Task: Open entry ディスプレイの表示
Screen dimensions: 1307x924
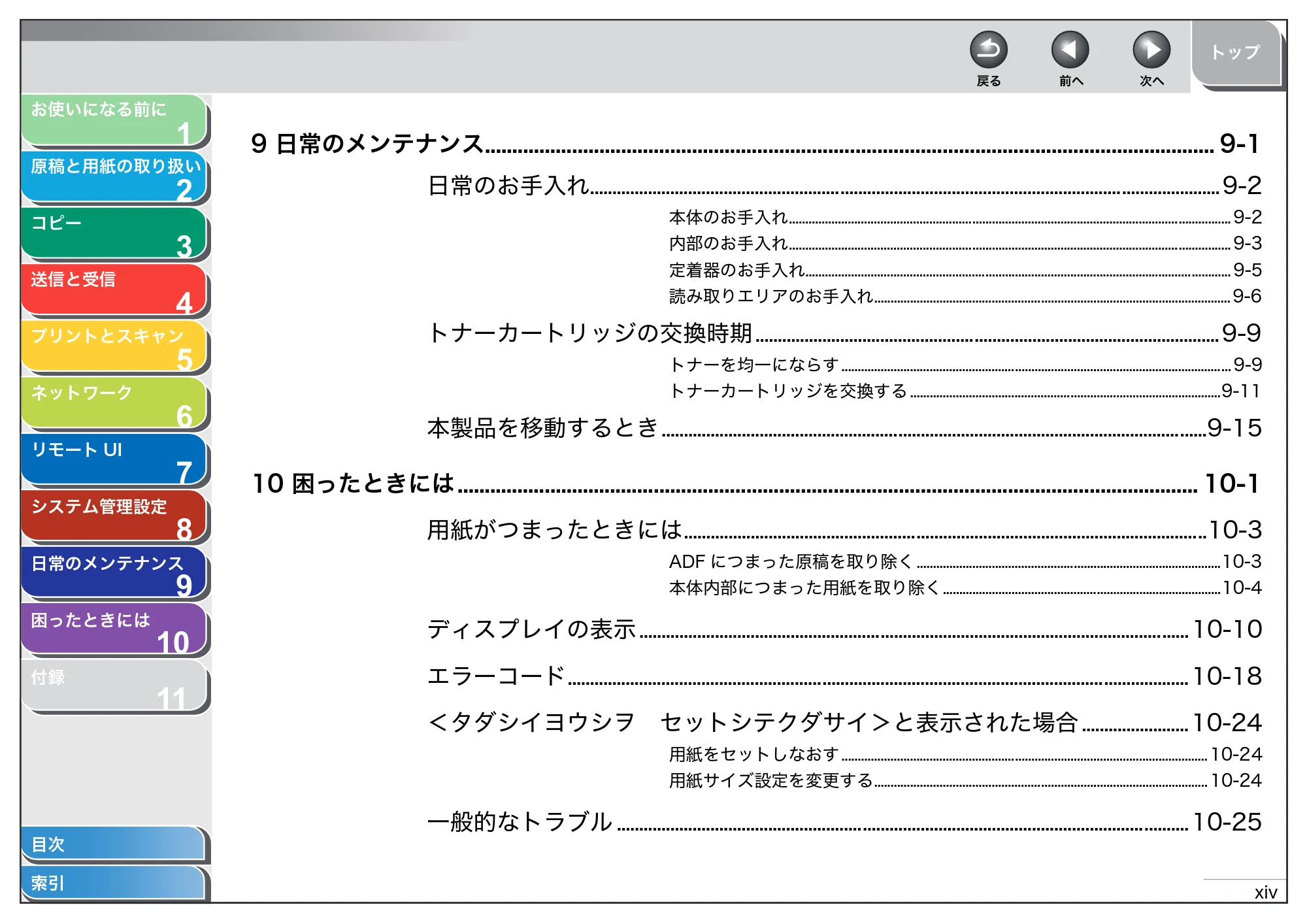Action: pos(844,629)
